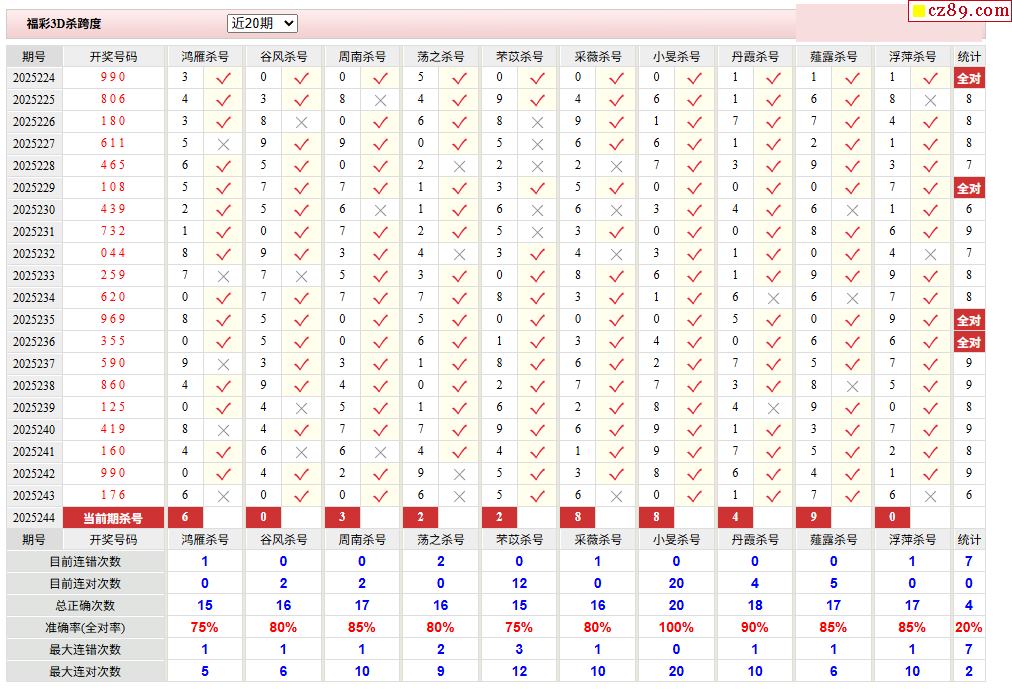This screenshot has height=695, width=1012.
Task: Click 蕴藉 current kill number 9 badge
Action: pyautogui.click(x=814, y=517)
